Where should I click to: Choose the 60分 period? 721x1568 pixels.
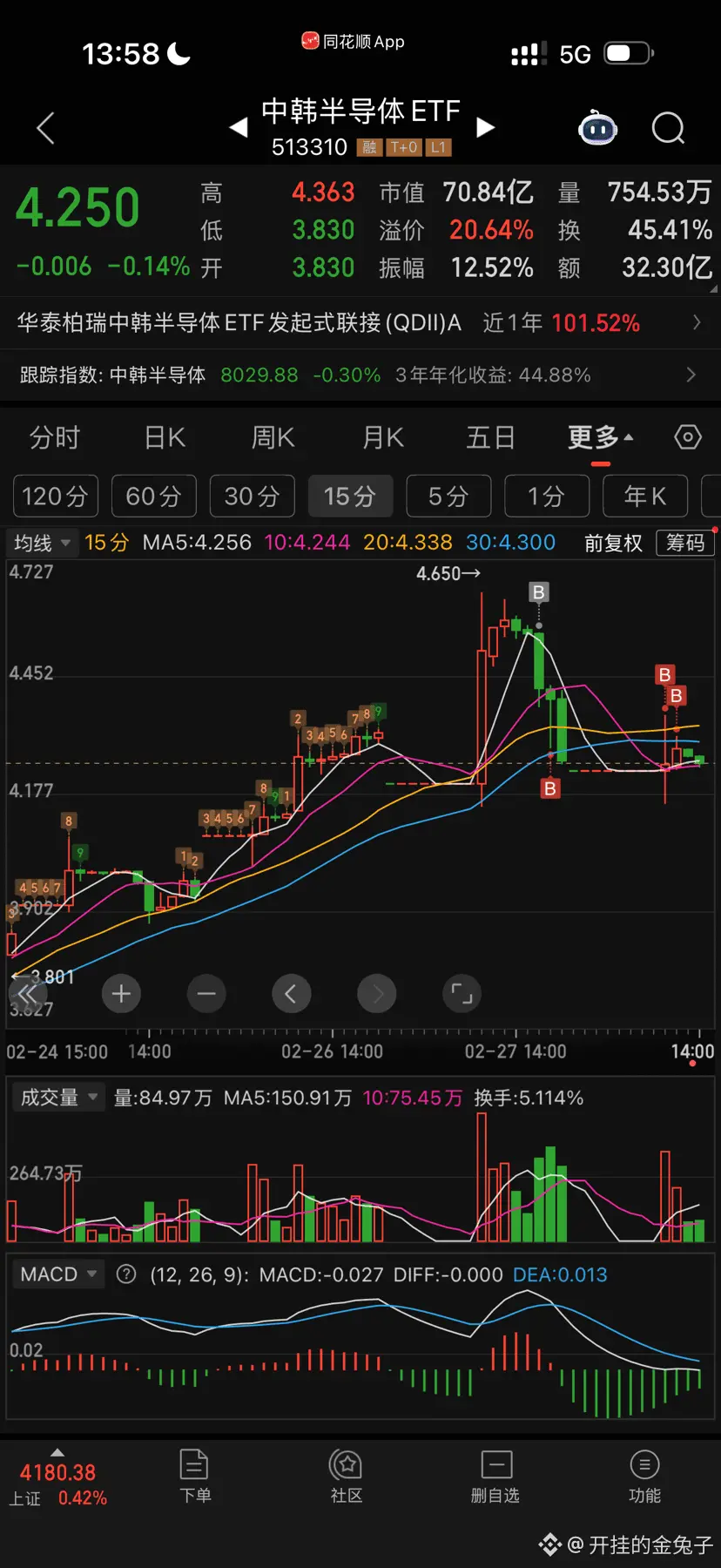coord(154,497)
